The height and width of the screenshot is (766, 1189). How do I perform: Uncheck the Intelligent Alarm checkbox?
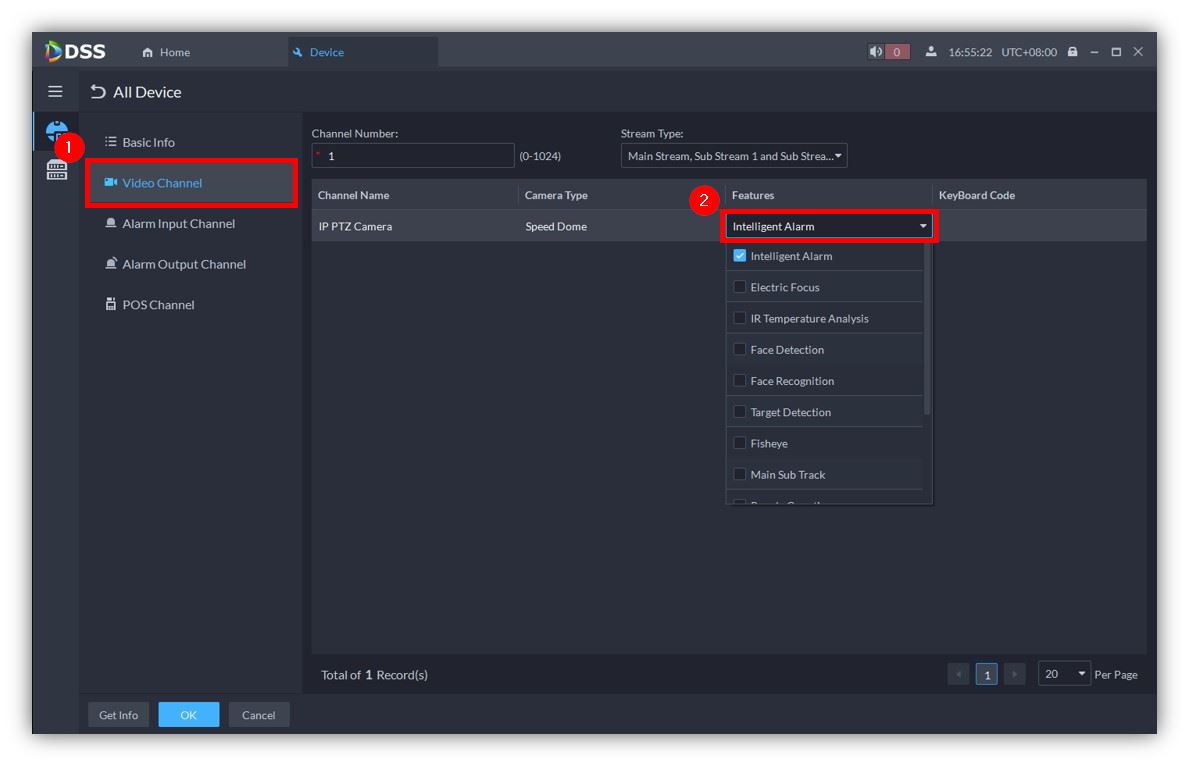pos(740,256)
